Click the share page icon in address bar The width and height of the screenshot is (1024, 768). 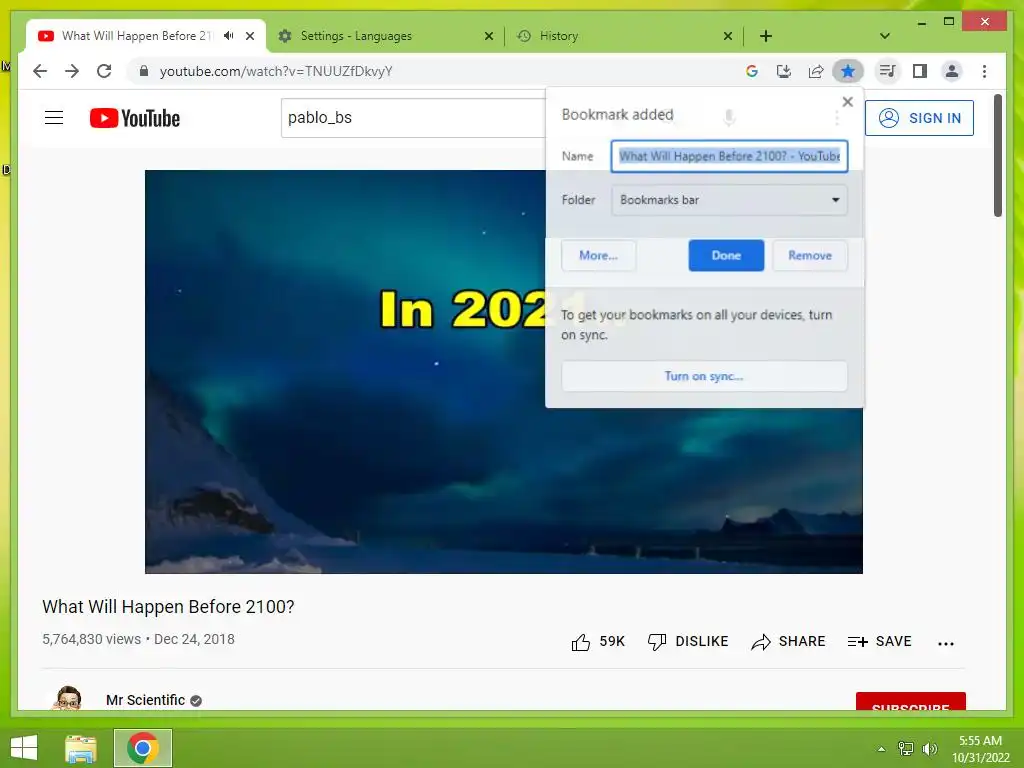816,71
